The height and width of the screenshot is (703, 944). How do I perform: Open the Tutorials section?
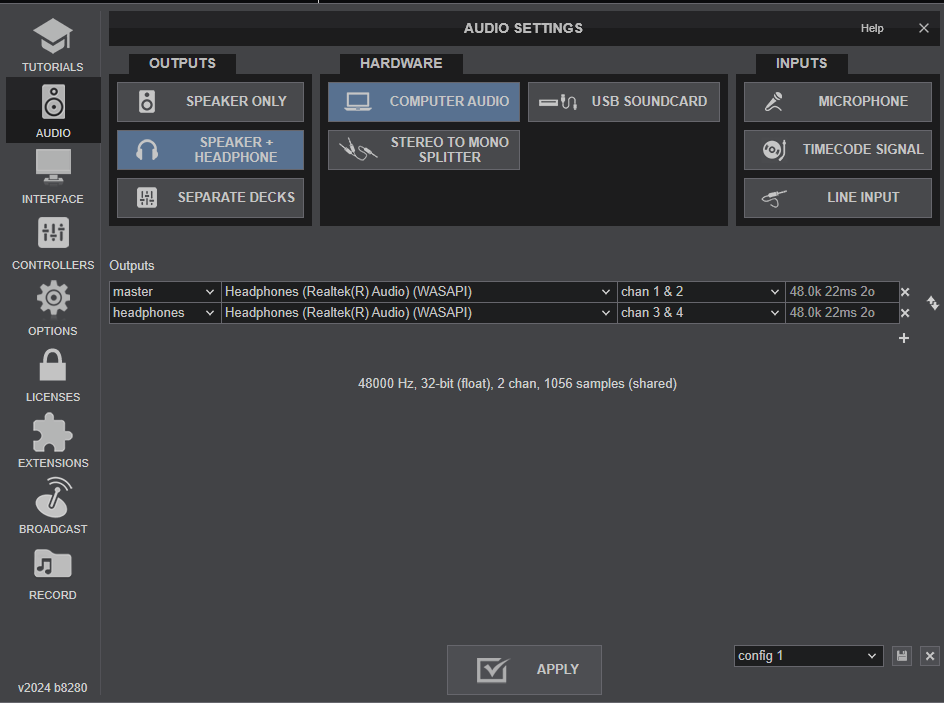[53, 45]
